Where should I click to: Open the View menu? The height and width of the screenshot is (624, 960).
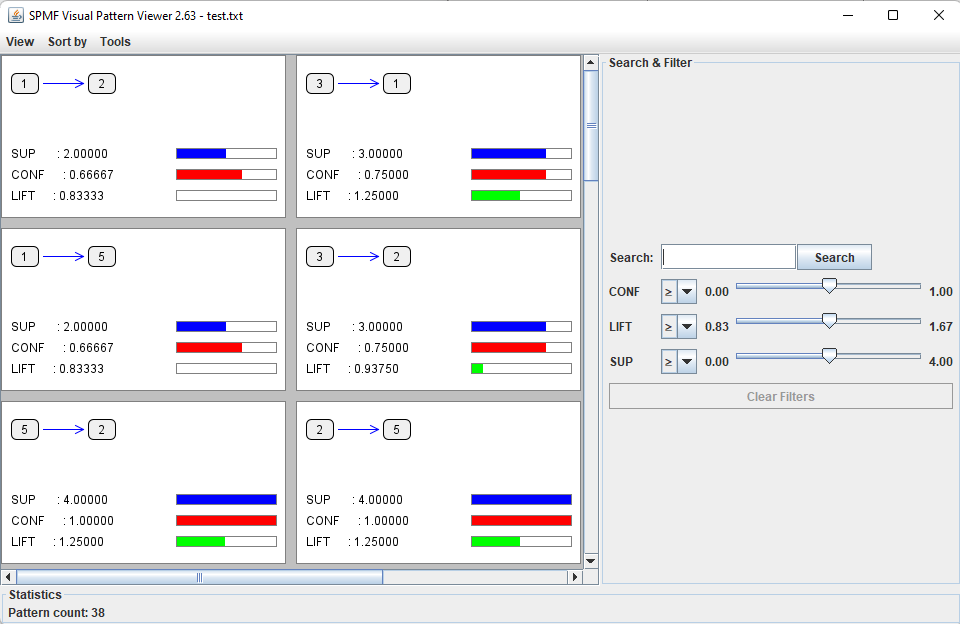20,42
